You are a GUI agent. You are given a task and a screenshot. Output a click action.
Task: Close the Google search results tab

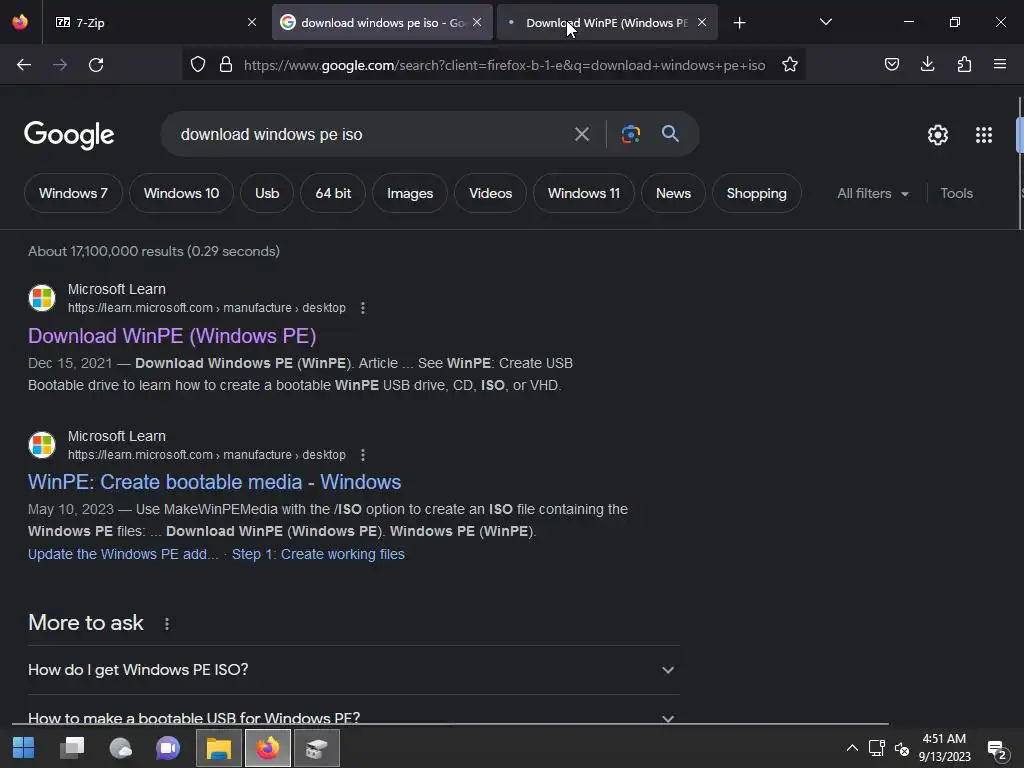pos(477,22)
